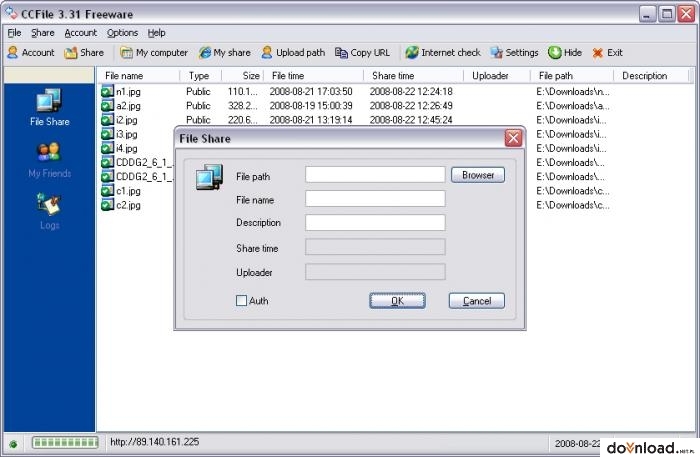Click share time 2008-08-22 12:24:18
Screen dimensions: 700x457
411,91
